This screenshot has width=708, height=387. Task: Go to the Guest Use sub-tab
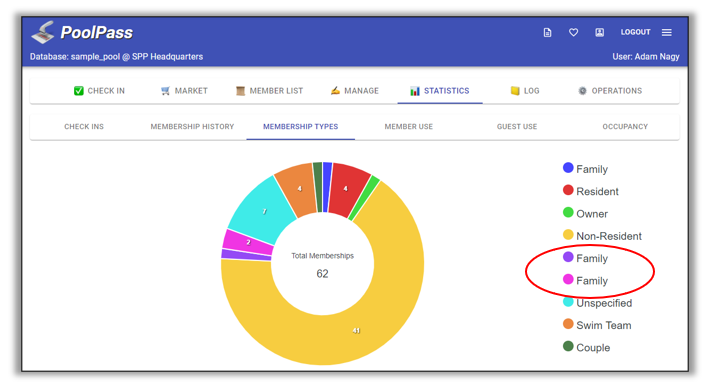click(x=517, y=127)
